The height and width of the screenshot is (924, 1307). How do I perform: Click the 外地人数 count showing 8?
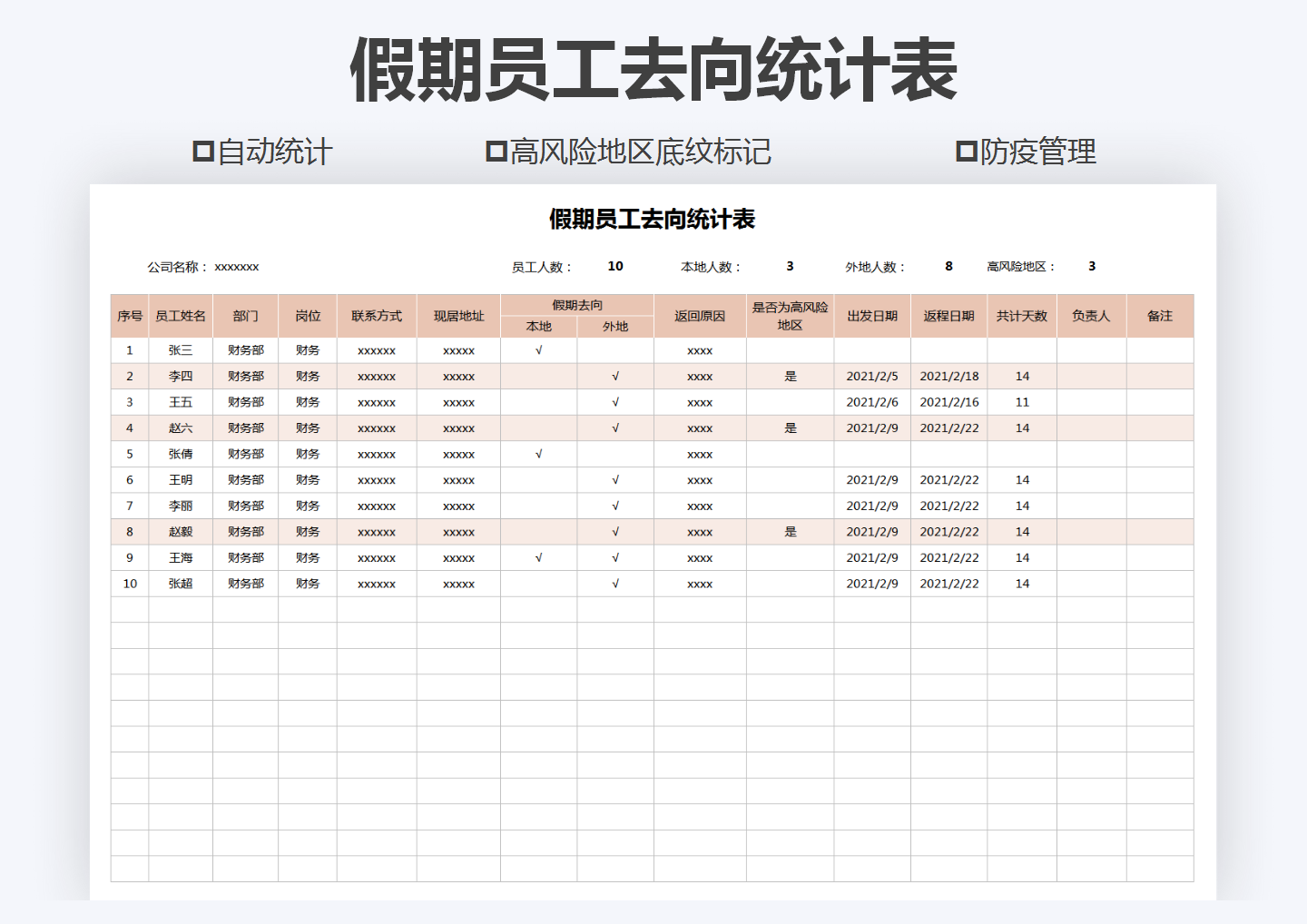click(947, 266)
